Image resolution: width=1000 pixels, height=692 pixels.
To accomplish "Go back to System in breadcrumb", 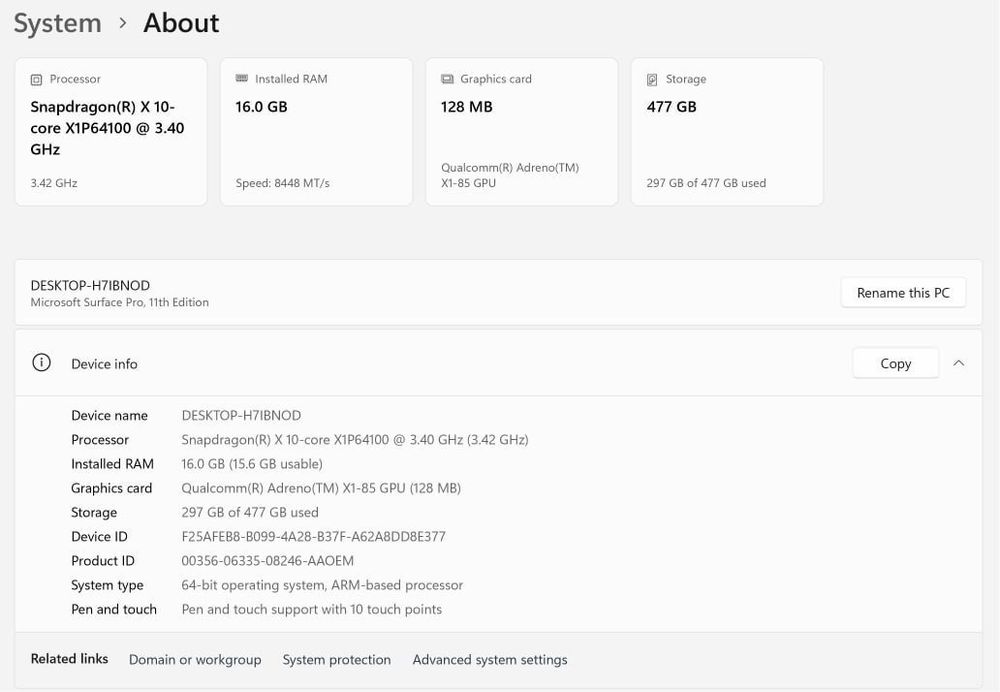I will pos(57,24).
